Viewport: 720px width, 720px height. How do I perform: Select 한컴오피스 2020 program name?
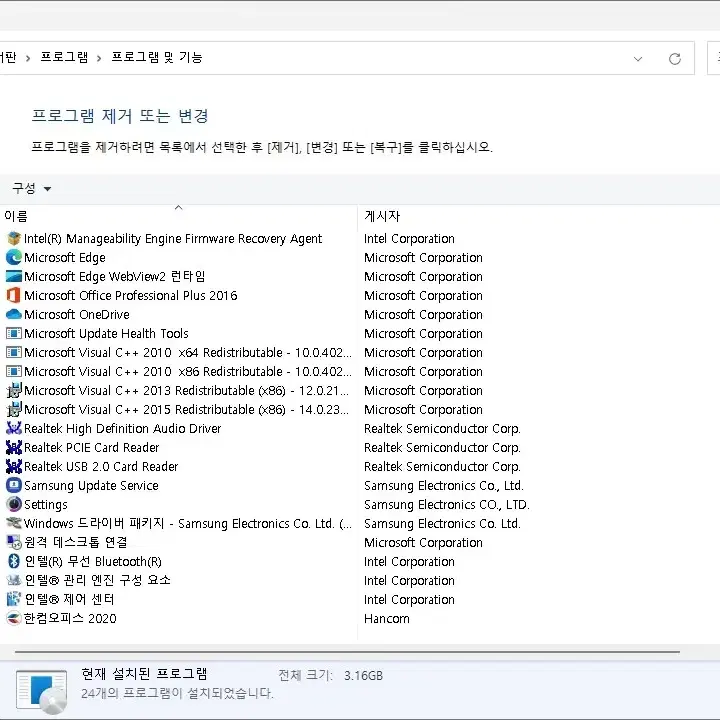tap(70, 618)
